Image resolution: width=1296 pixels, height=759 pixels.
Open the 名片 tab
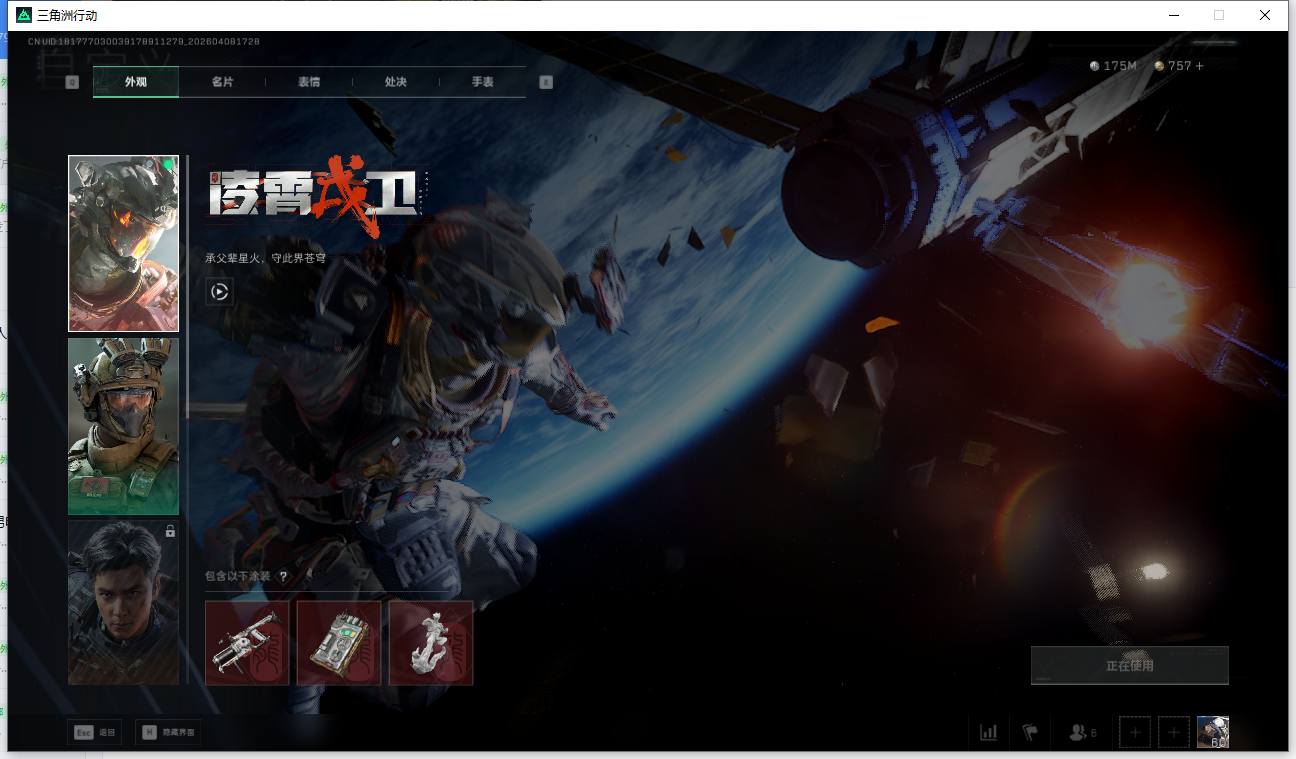coord(222,82)
